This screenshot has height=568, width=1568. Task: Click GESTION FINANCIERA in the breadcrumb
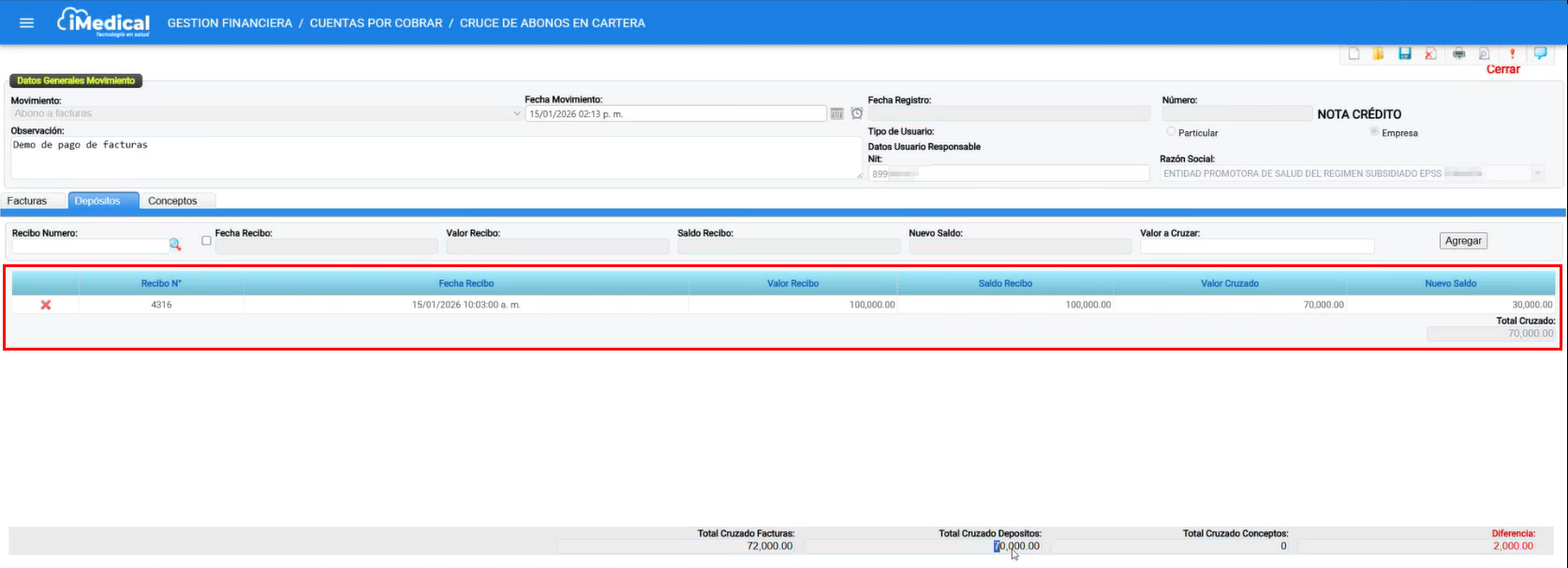[x=229, y=22]
